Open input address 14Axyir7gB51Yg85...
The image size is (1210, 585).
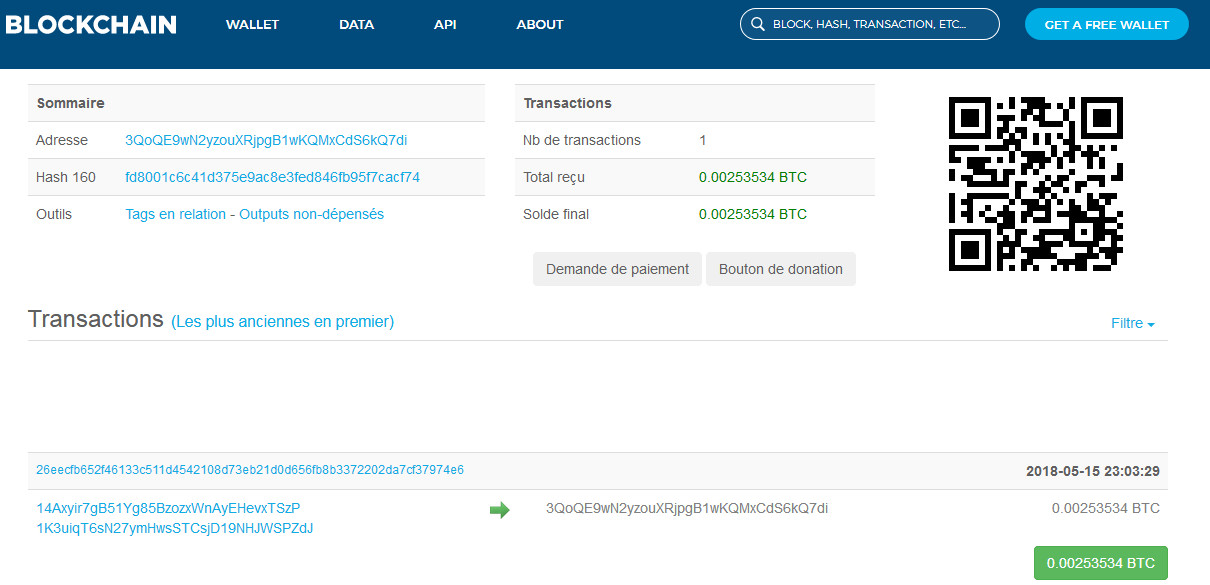coord(168,508)
